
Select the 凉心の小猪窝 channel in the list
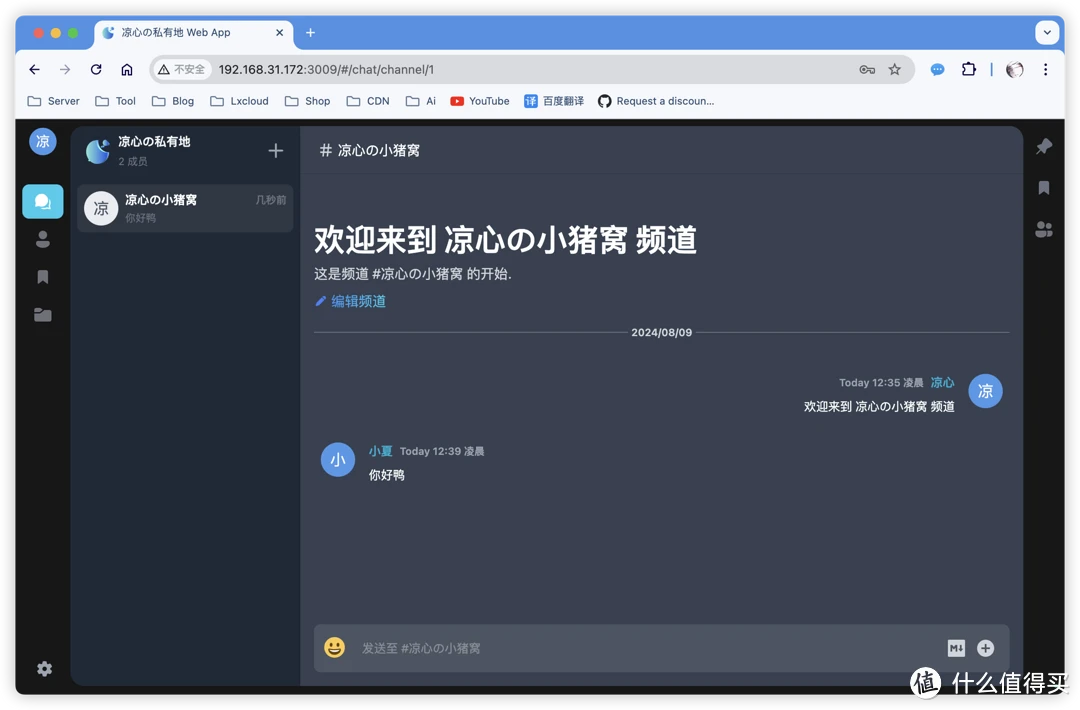(x=185, y=208)
